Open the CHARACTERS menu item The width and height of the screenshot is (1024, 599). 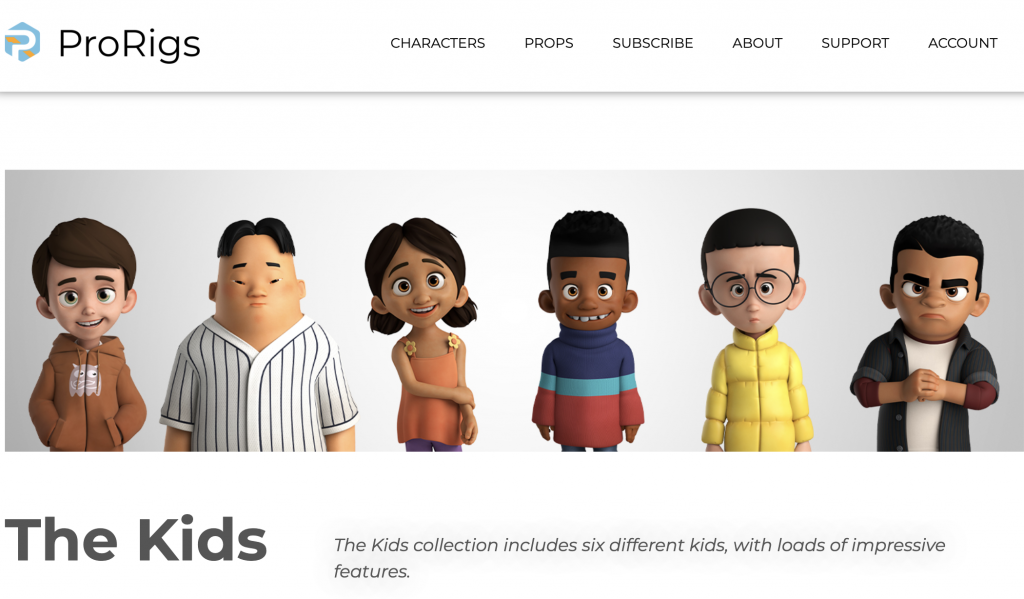click(x=438, y=43)
